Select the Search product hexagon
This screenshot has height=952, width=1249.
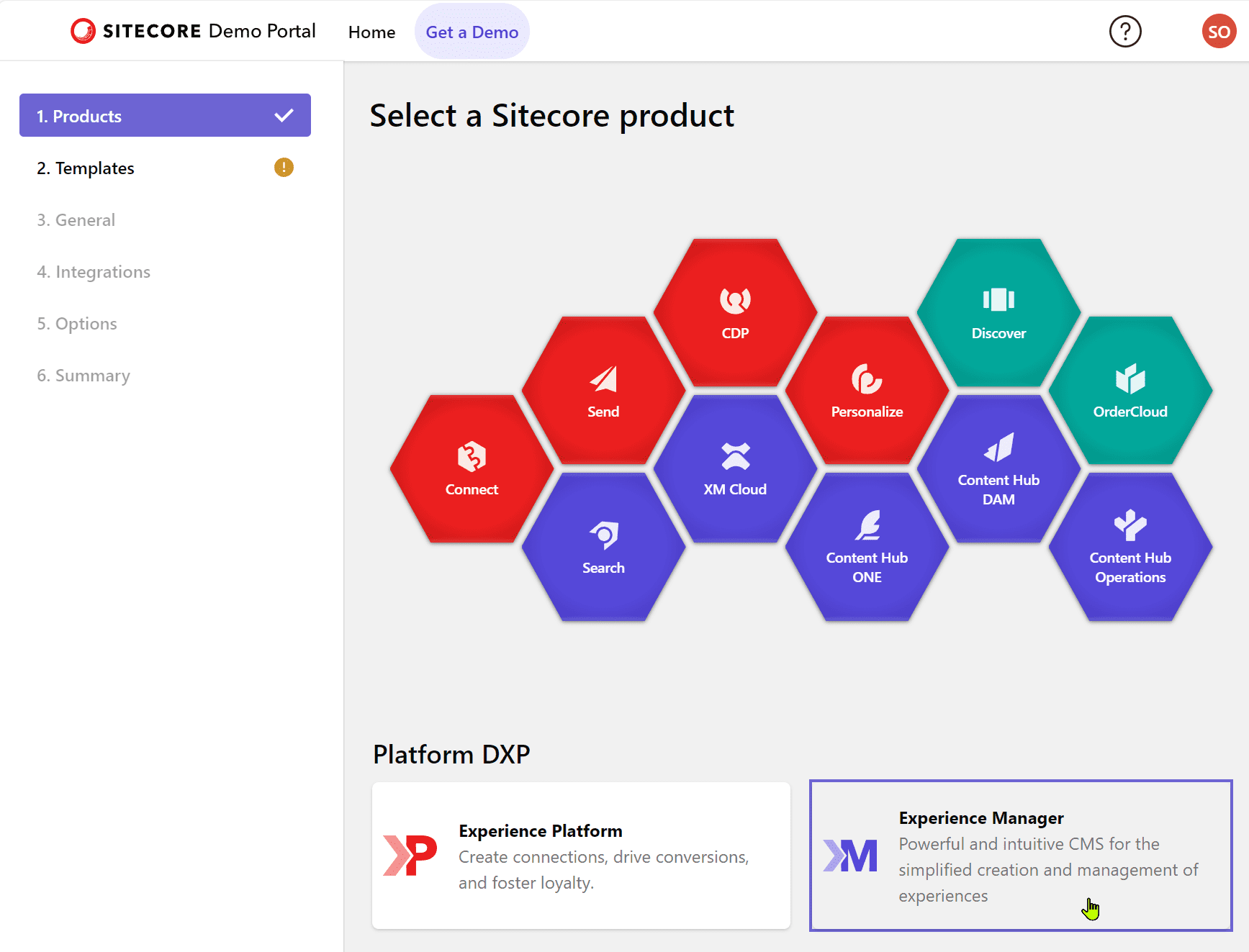[x=603, y=548]
